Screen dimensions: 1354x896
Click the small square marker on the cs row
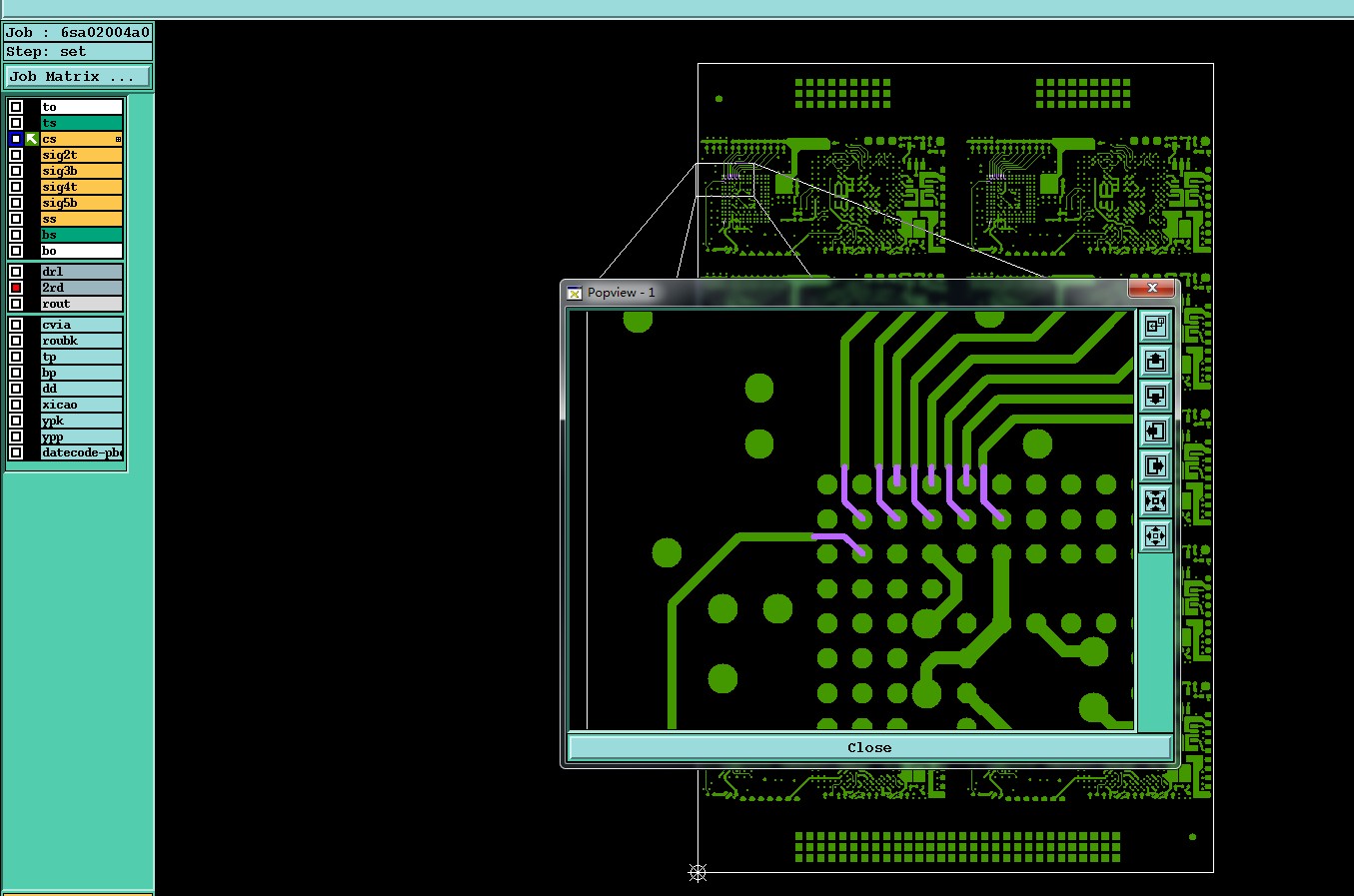click(x=118, y=139)
